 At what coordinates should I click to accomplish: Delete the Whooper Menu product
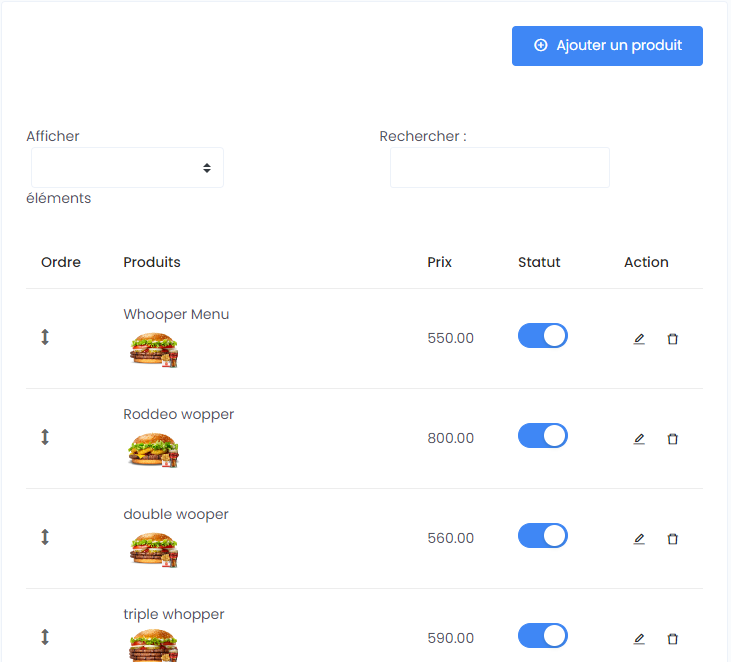click(672, 339)
